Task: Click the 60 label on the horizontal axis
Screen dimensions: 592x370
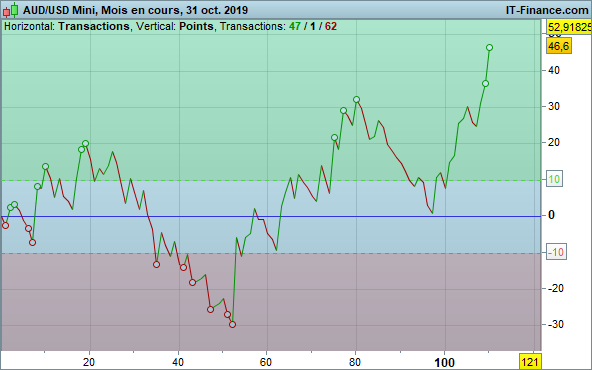Action: [266, 362]
